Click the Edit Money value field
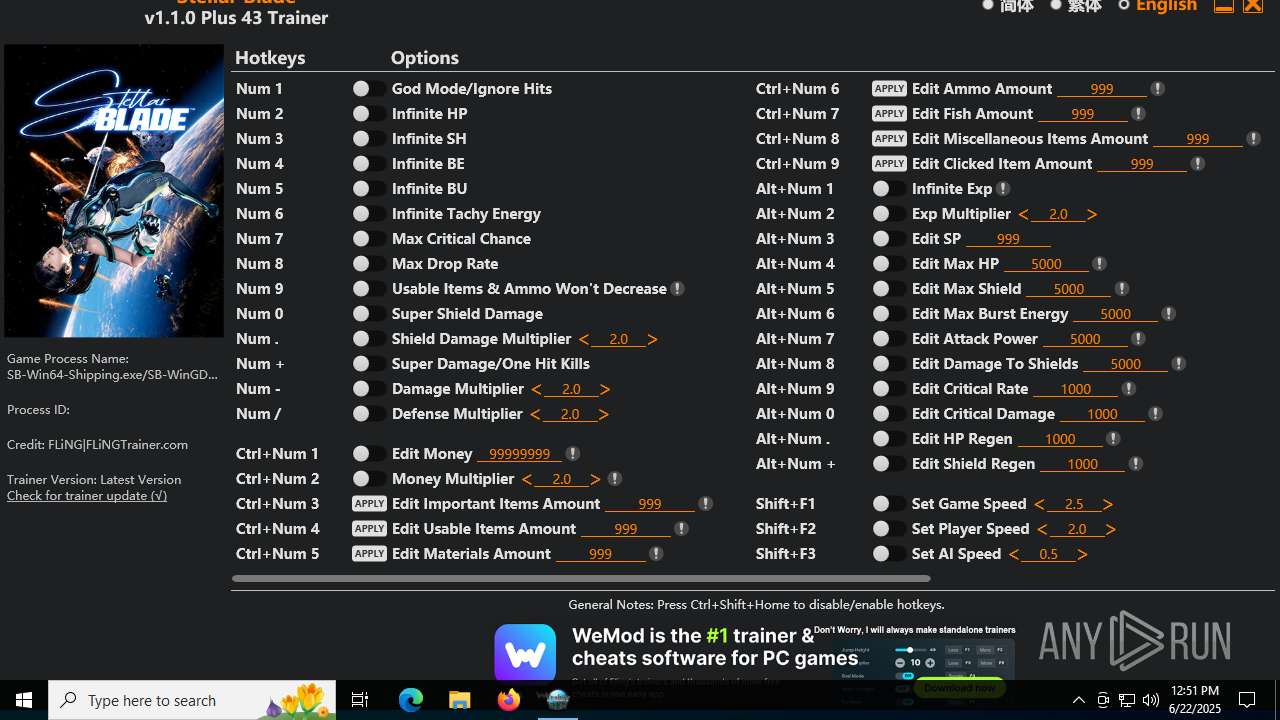 519,454
